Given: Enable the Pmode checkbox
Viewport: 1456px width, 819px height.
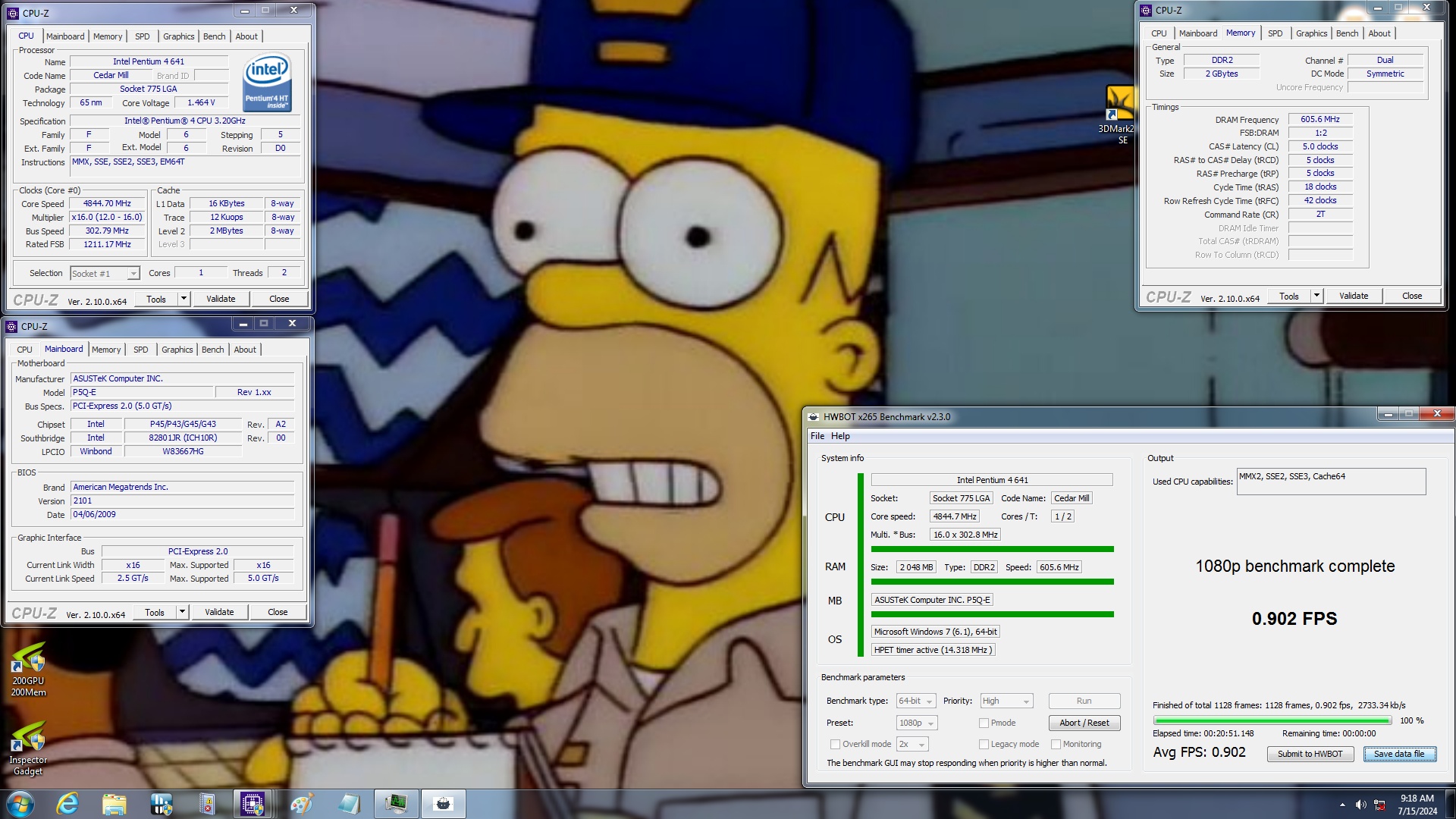Looking at the screenshot, I should click(x=984, y=723).
